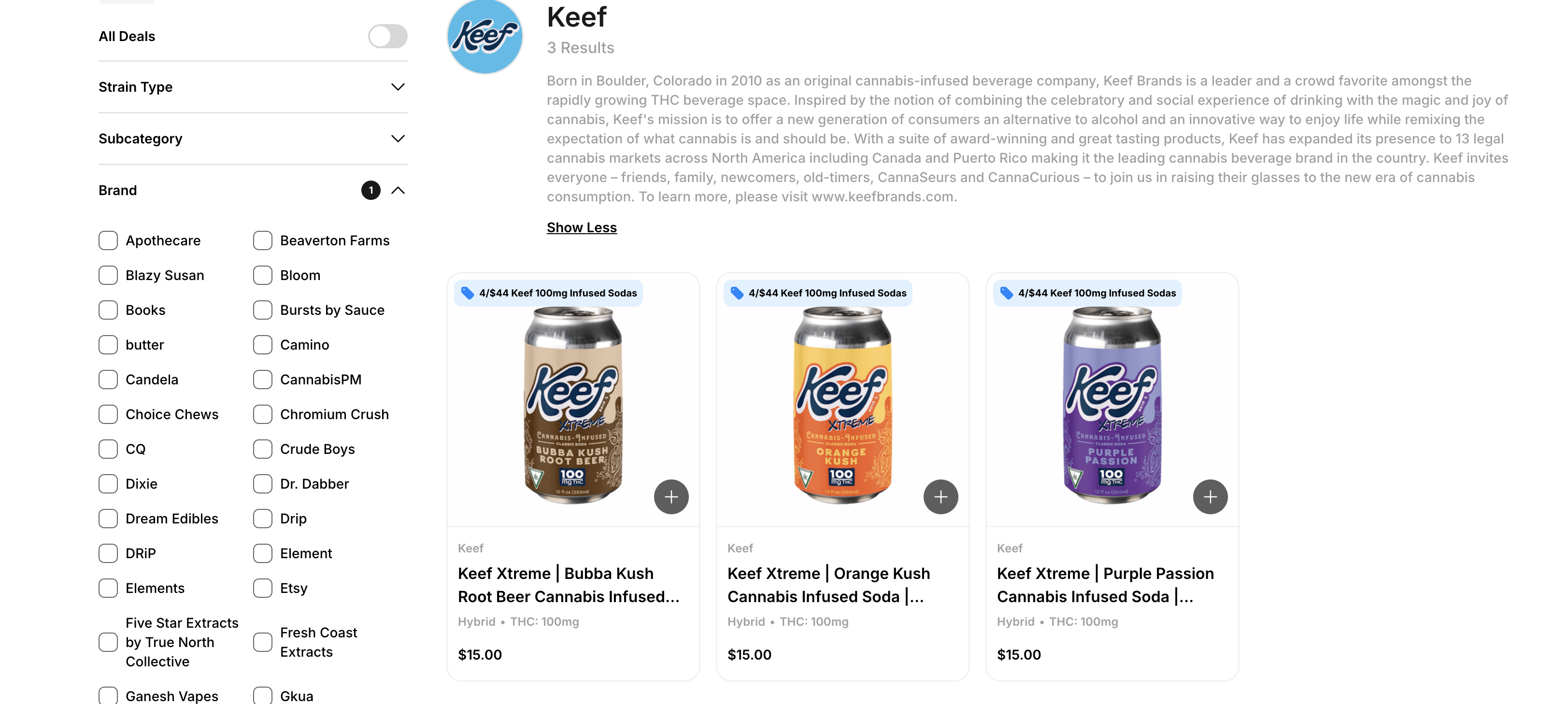Open the Purple Passion can thumbnail

1112,405
